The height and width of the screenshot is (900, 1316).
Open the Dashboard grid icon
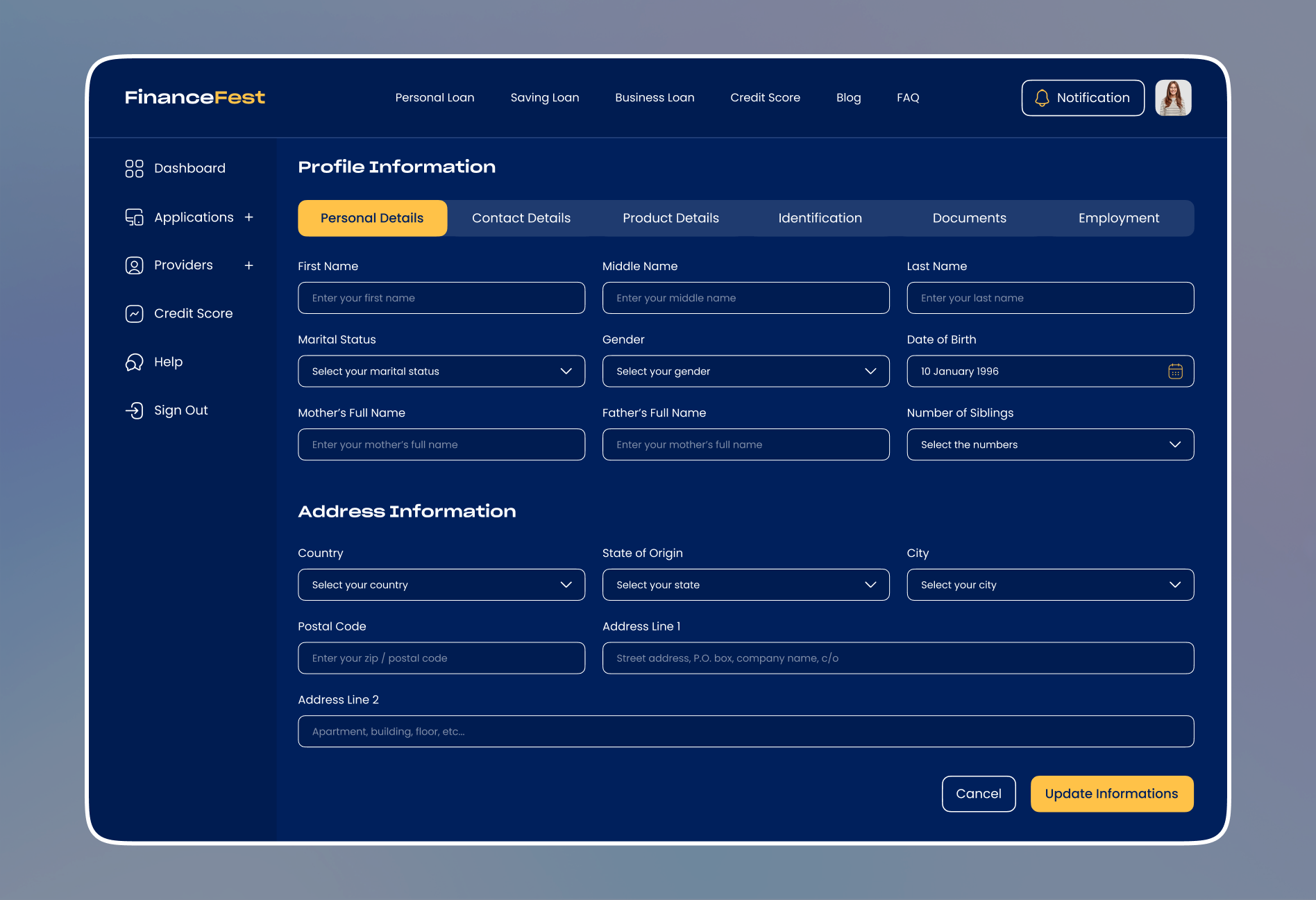[x=134, y=168]
